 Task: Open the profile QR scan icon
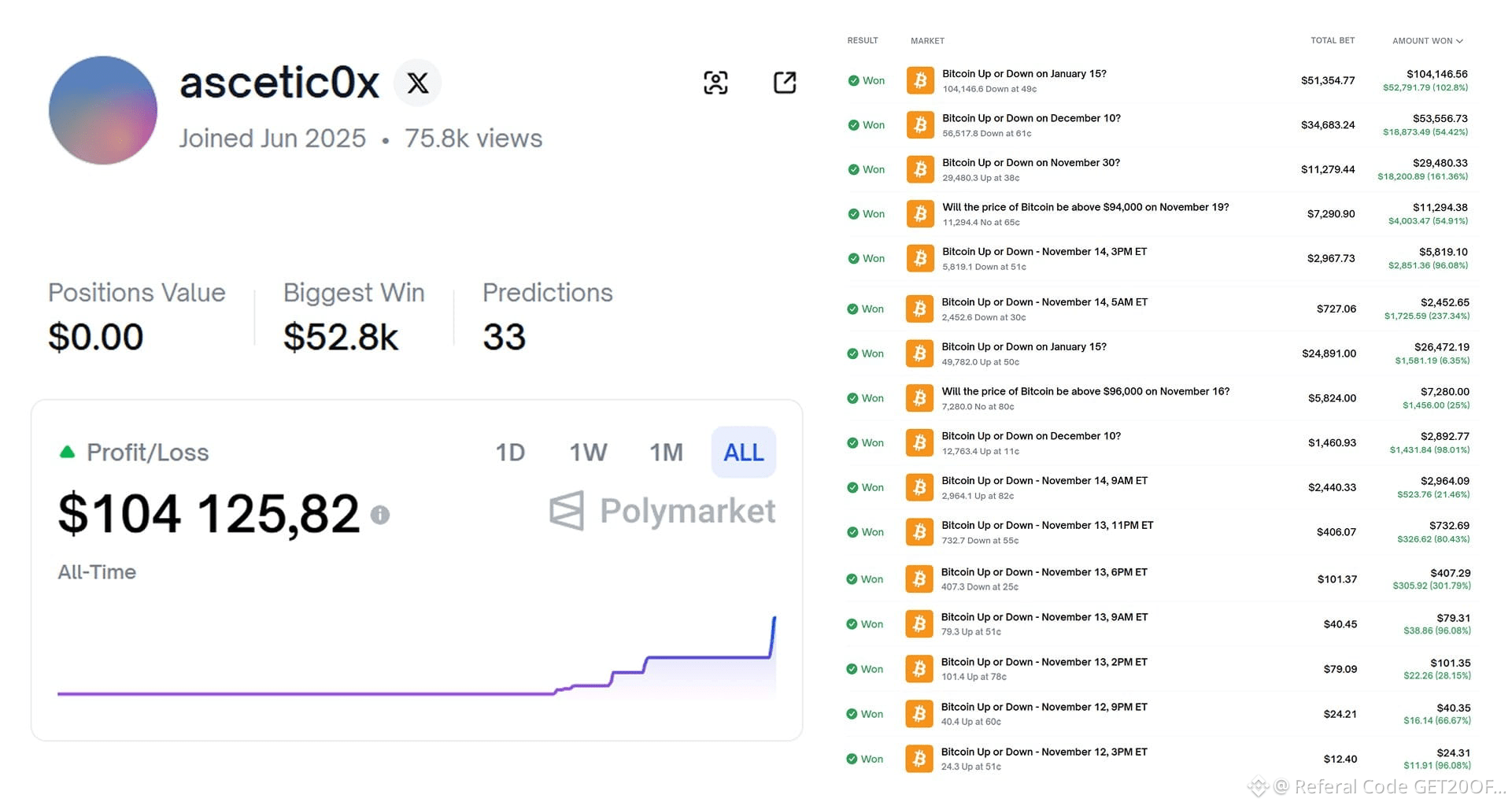[714, 82]
